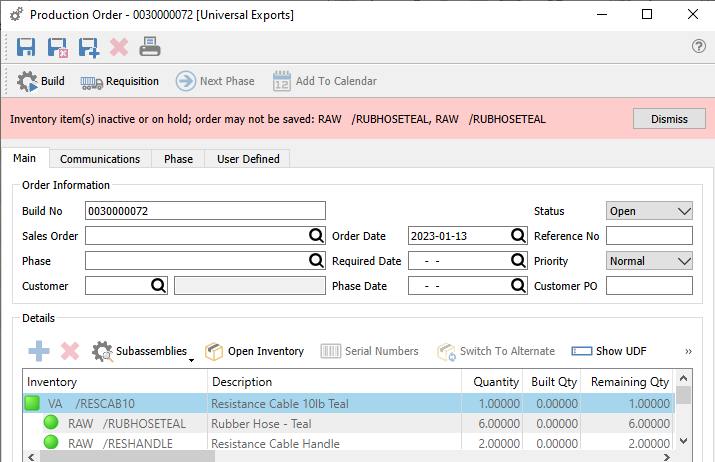Click the Inventory column header
The image size is (715, 462).
click(x=115, y=382)
